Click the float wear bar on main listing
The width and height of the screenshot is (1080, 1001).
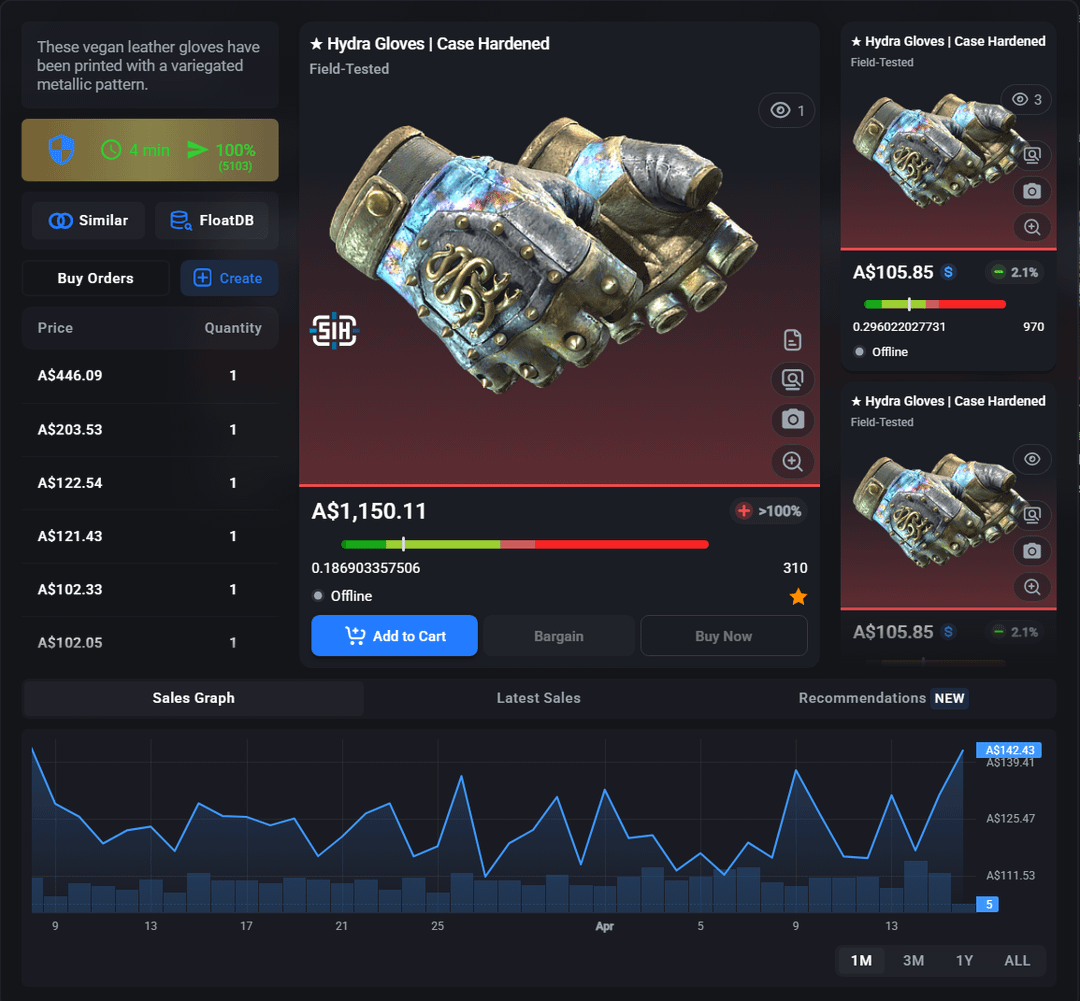pos(524,545)
